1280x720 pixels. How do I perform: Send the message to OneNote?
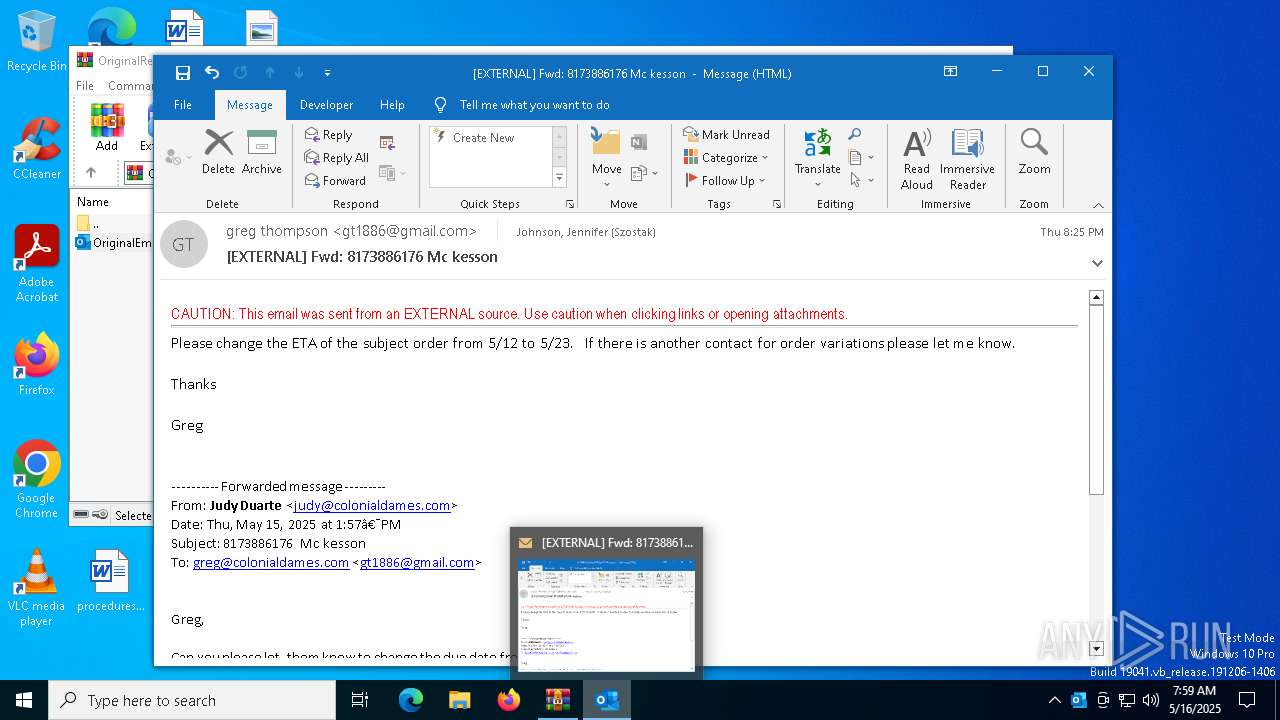pyautogui.click(x=639, y=142)
